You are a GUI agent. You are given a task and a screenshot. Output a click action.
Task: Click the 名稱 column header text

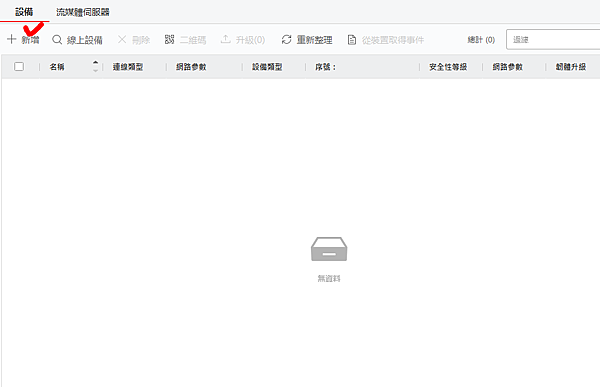tap(57, 67)
